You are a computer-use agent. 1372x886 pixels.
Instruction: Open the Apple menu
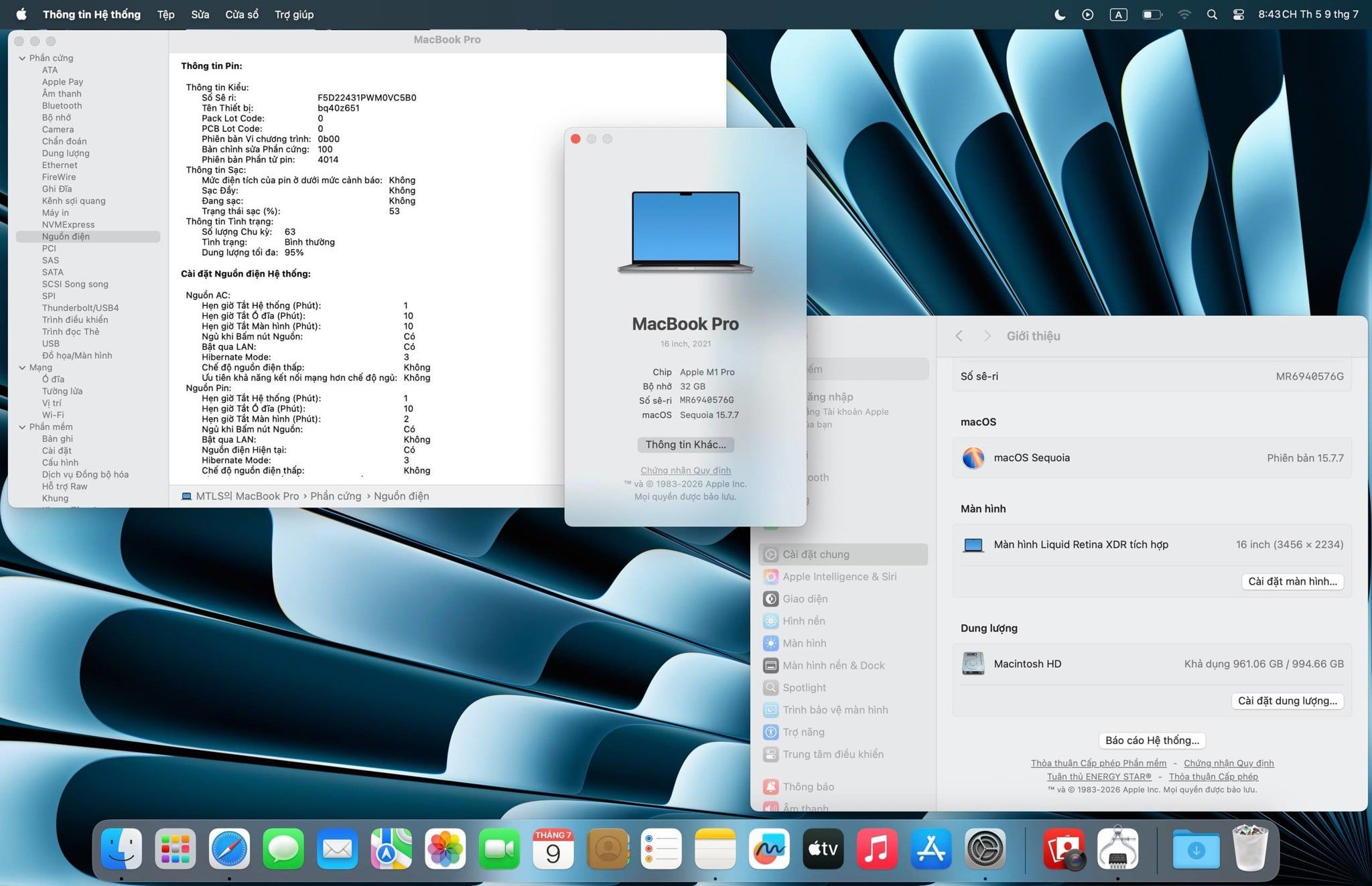21,14
